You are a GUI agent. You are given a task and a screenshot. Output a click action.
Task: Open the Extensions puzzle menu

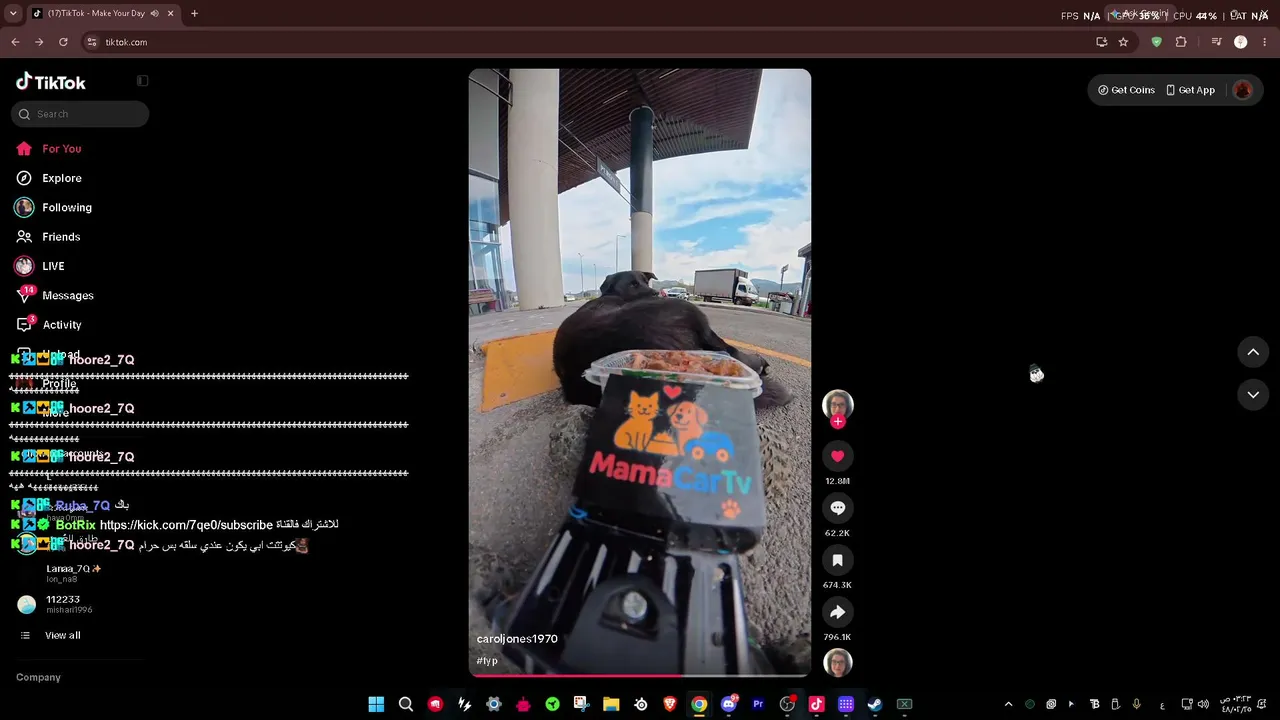pos(1181,42)
